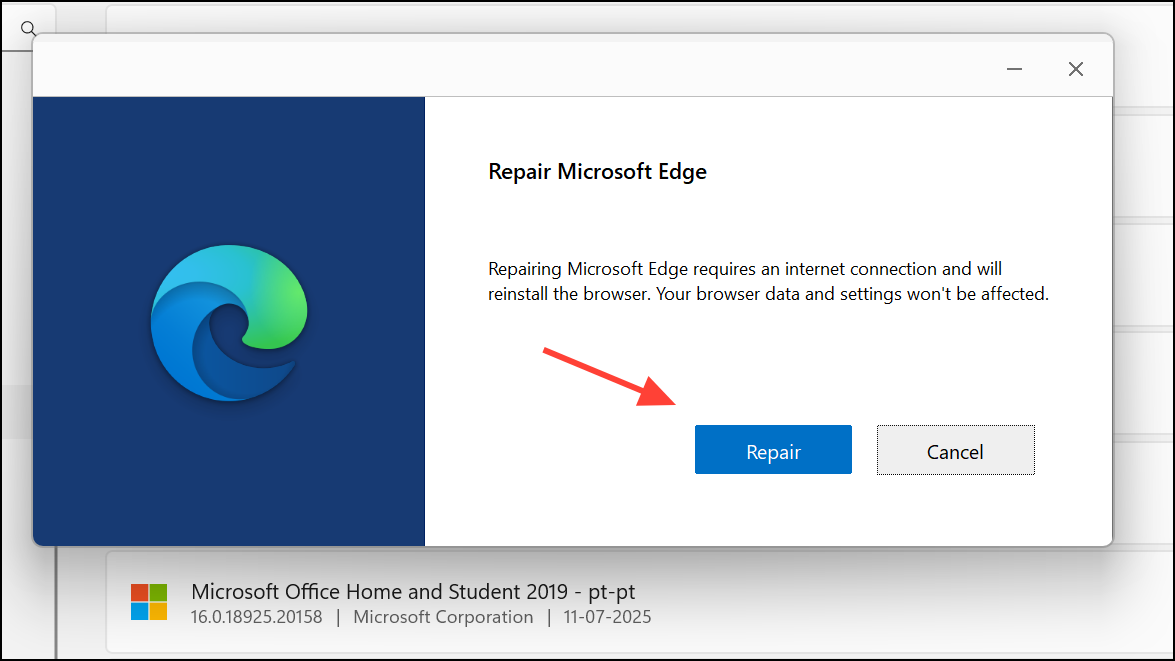
Task: Click the line mentioning internet connection
Action: 745,269
